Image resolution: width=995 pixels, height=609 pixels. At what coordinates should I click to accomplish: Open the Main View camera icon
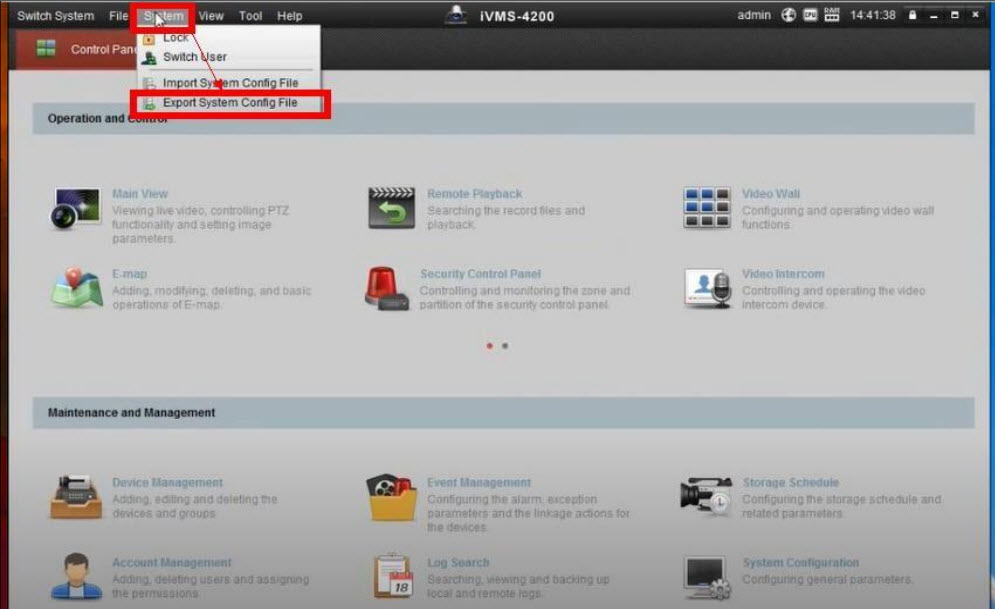(76, 209)
